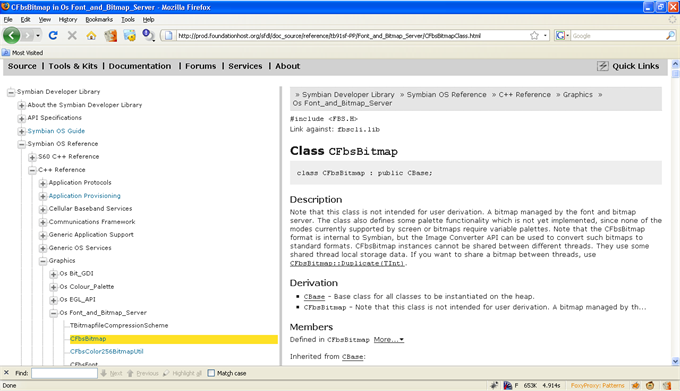Expand the More... members dropdown

click(389, 339)
